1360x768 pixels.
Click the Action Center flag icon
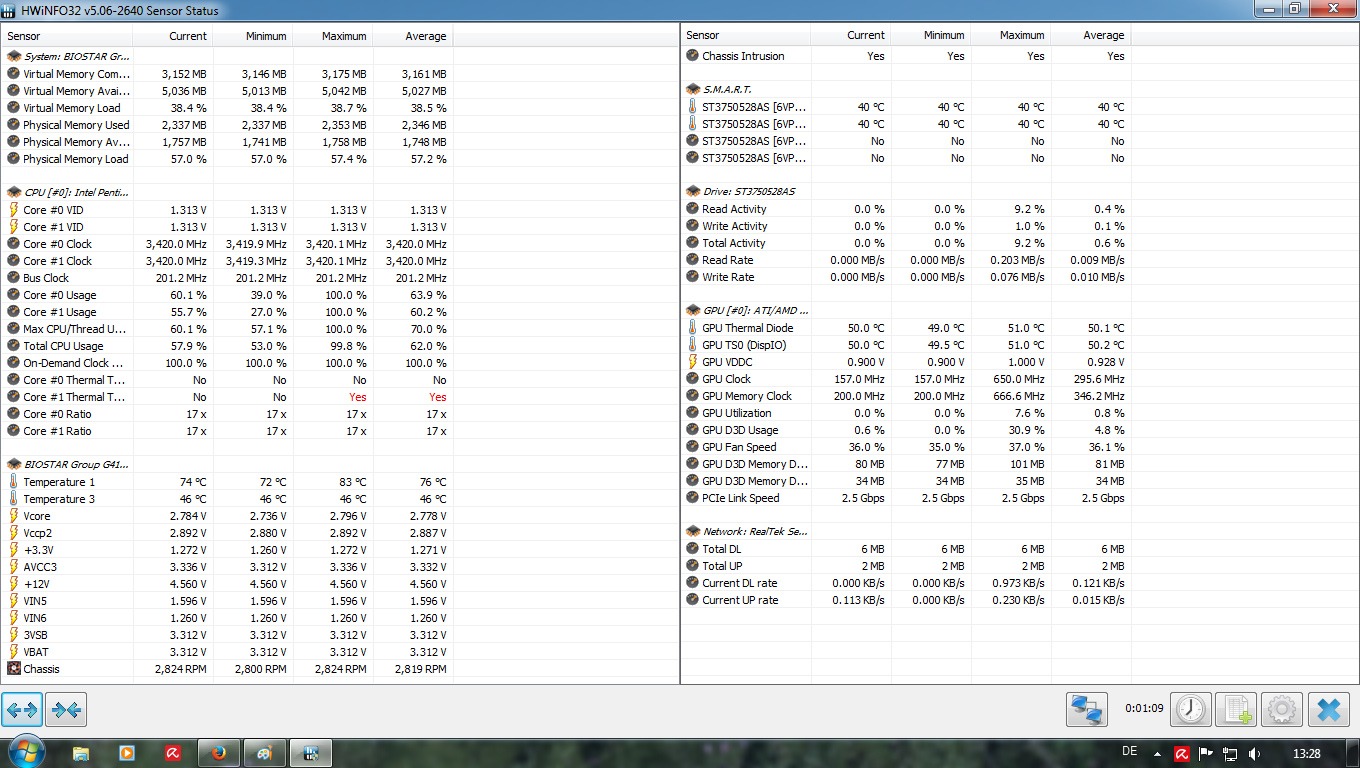pos(1206,754)
